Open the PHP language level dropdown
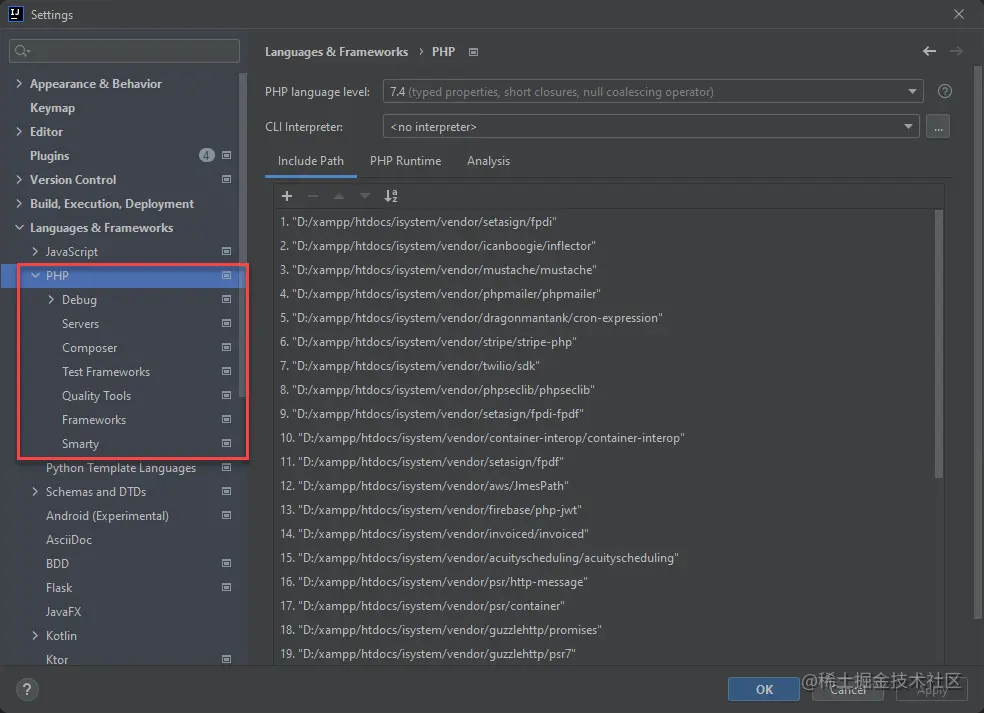The image size is (984, 713). pos(912,91)
